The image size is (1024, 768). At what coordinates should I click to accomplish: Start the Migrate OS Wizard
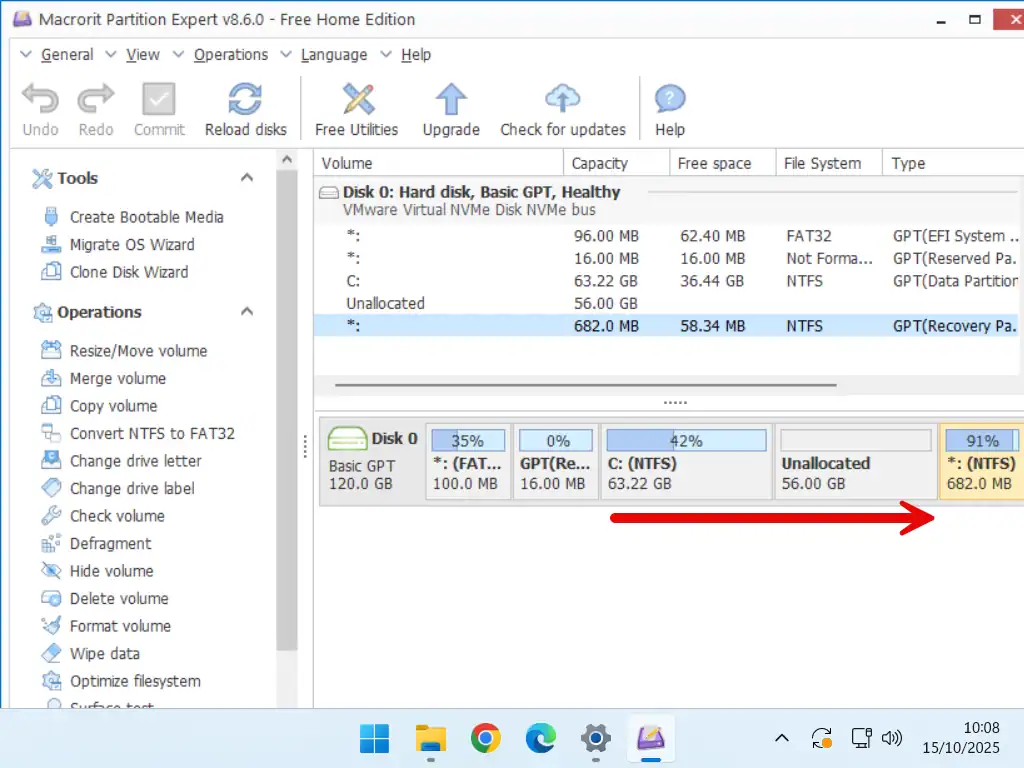pos(132,245)
